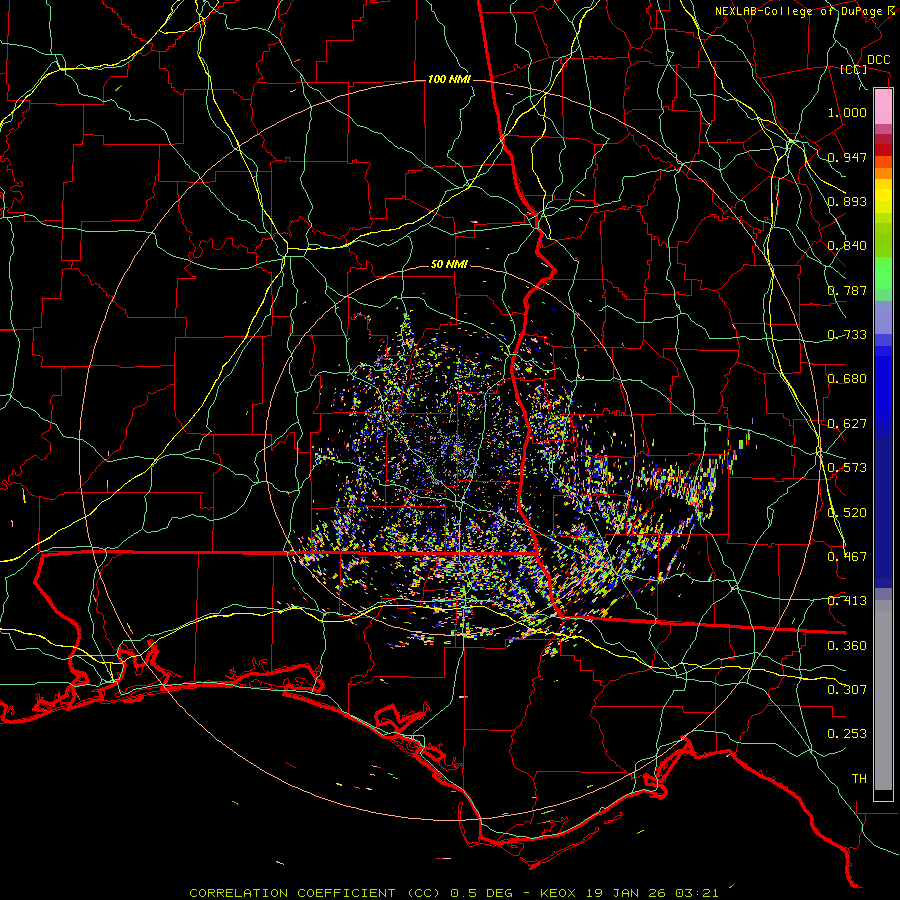
Task: Click the 0.733 legend value
Action: [x=847, y=335]
